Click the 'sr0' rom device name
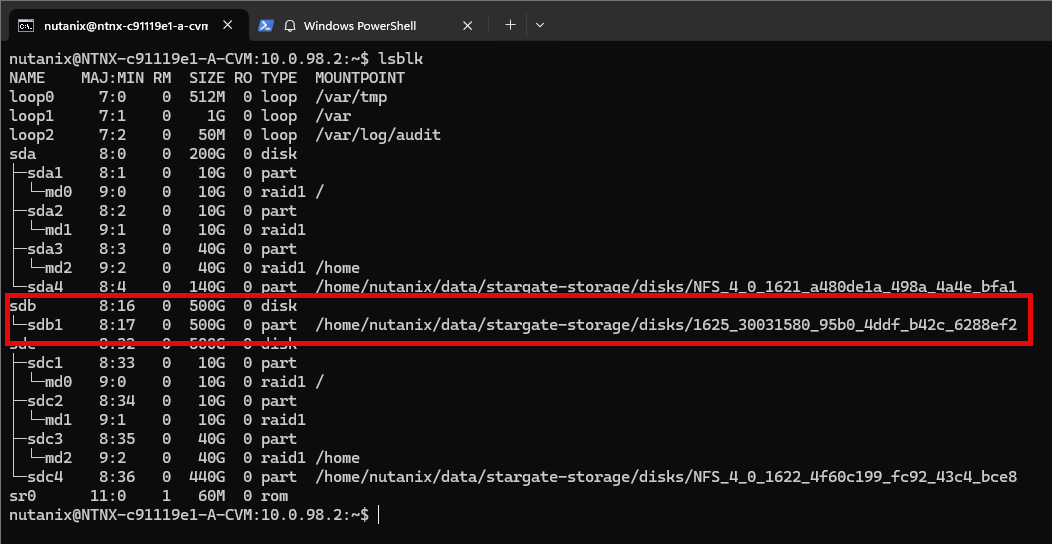 tap(23, 496)
